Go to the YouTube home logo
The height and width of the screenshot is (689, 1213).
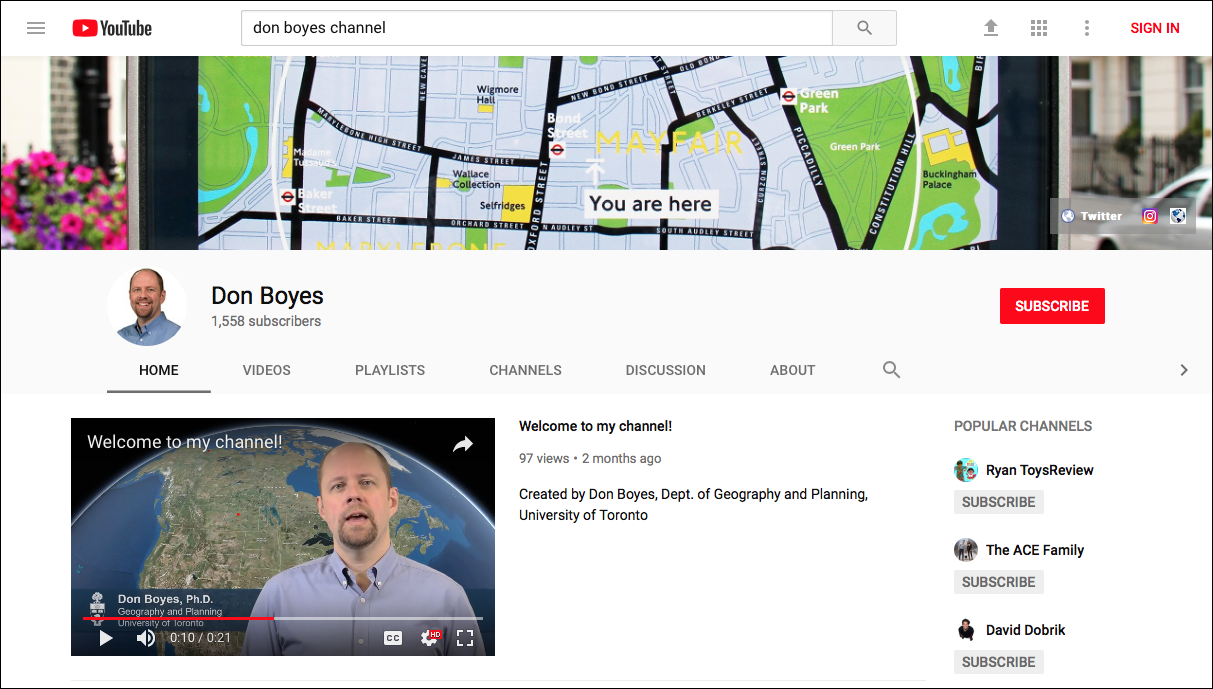point(112,28)
